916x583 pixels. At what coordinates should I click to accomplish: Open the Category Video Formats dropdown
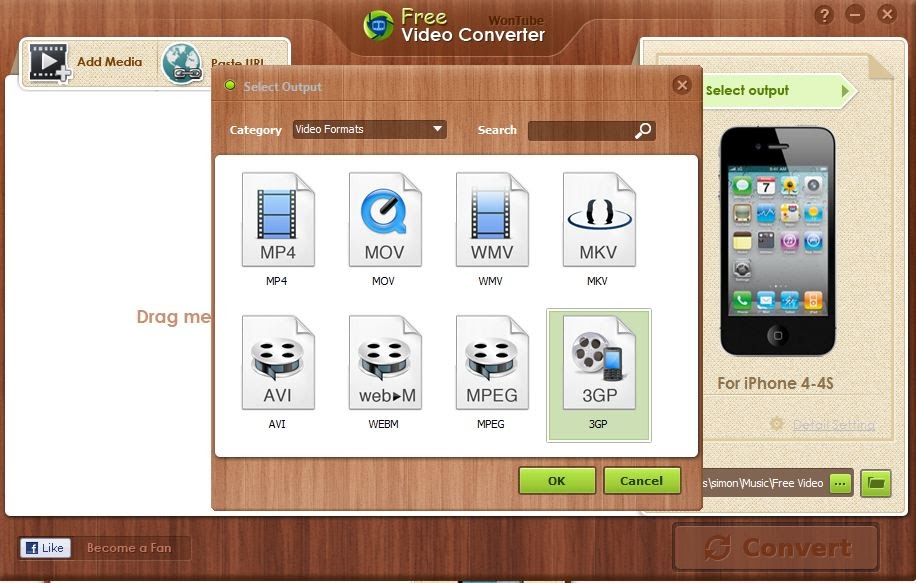pyautogui.click(x=369, y=129)
